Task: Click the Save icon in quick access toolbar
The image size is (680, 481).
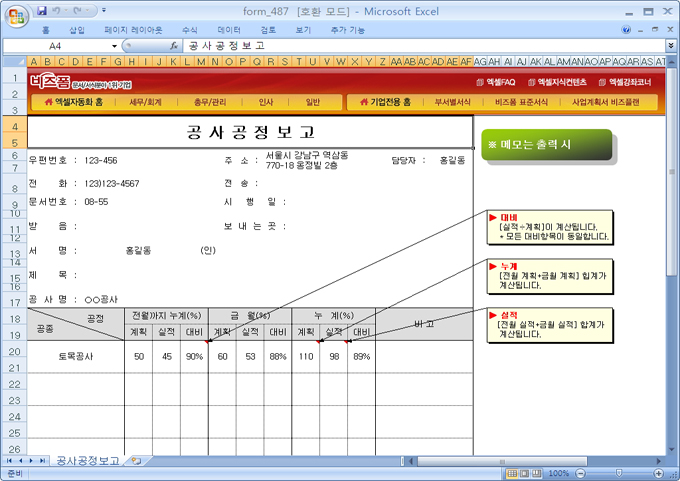Action: point(41,10)
